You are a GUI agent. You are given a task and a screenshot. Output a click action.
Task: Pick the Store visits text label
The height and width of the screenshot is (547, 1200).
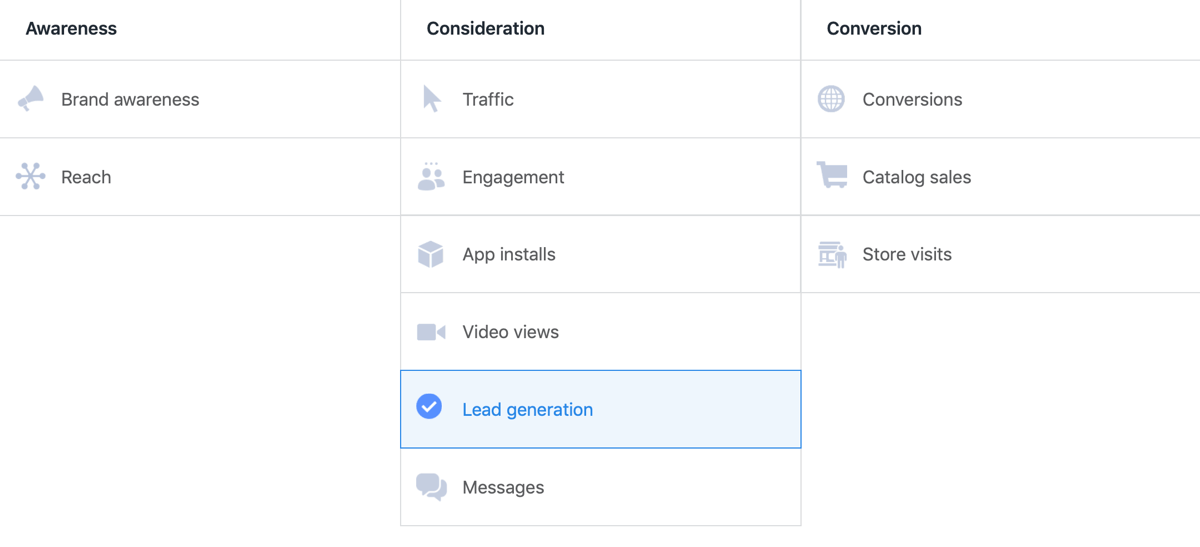tap(907, 255)
